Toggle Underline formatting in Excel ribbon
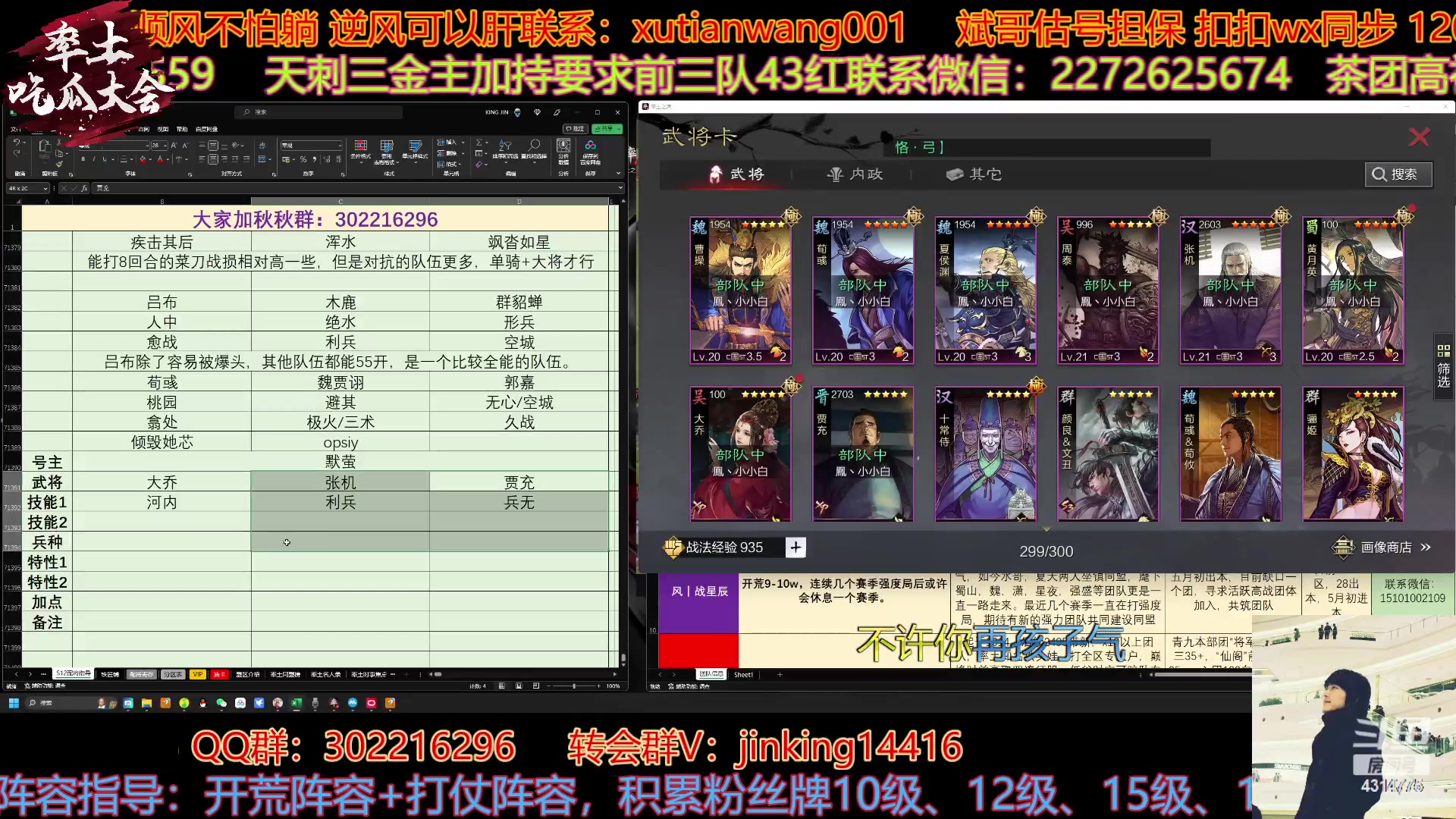The image size is (1456, 819). point(105,159)
